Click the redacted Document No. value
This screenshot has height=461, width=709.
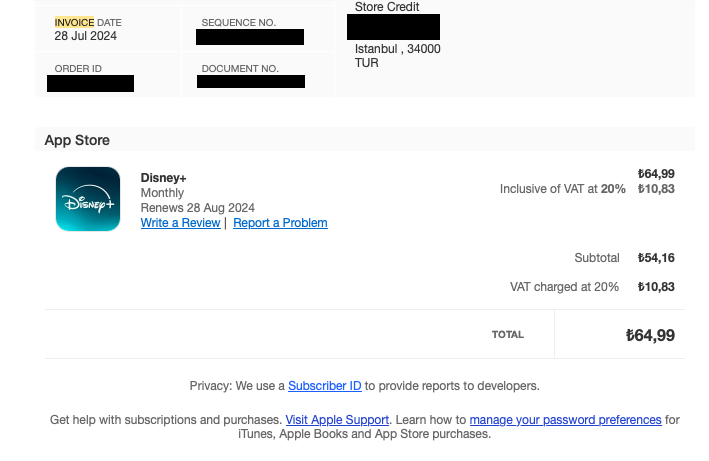pos(251,81)
